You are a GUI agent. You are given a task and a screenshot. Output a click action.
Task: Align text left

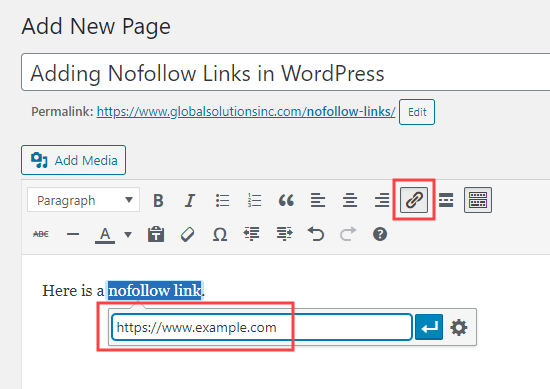pyautogui.click(x=318, y=201)
